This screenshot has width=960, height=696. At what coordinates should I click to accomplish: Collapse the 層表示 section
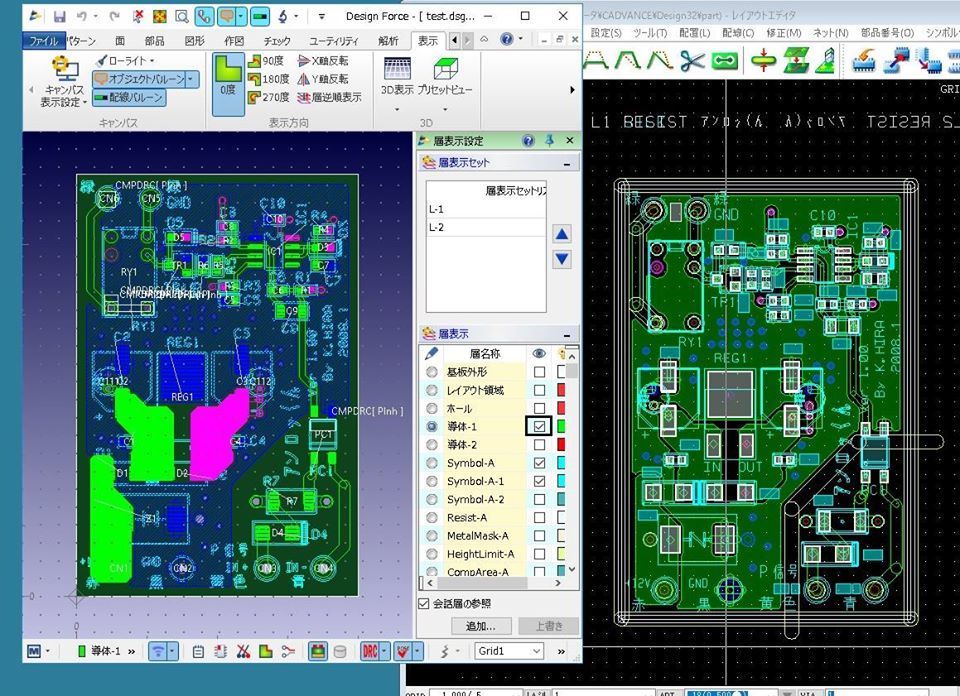[567, 335]
